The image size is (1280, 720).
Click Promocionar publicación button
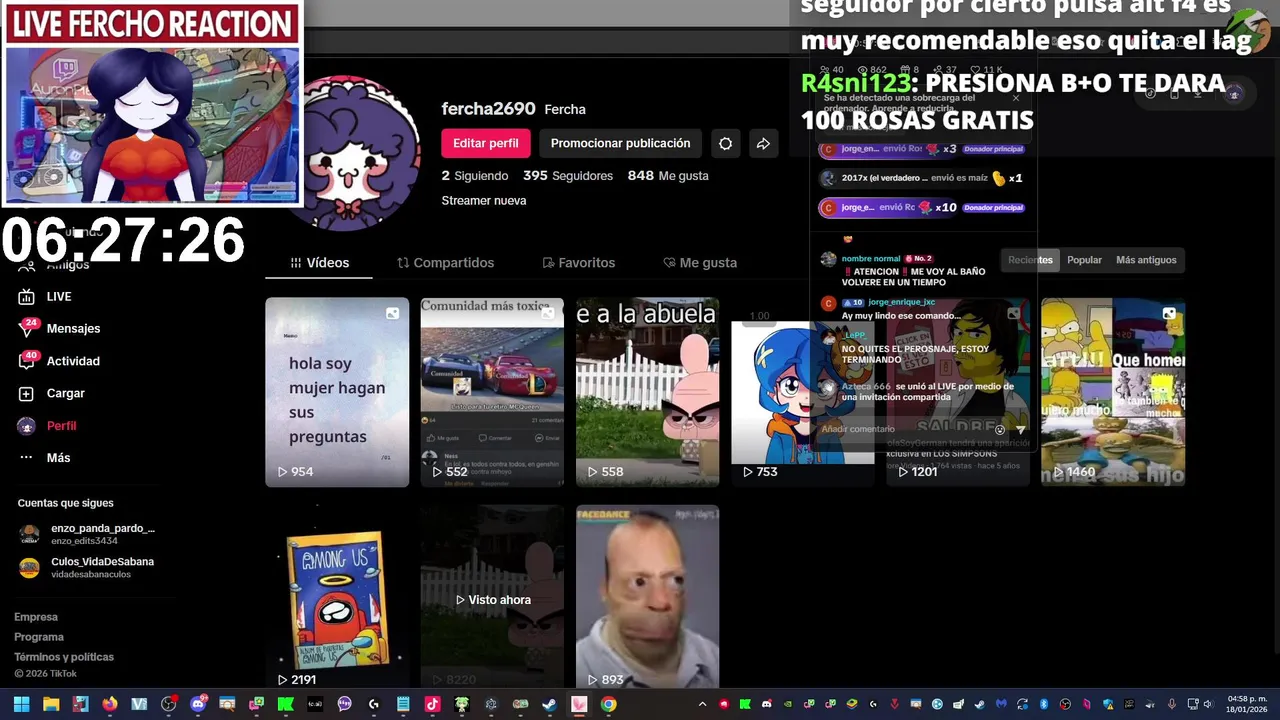click(620, 143)
